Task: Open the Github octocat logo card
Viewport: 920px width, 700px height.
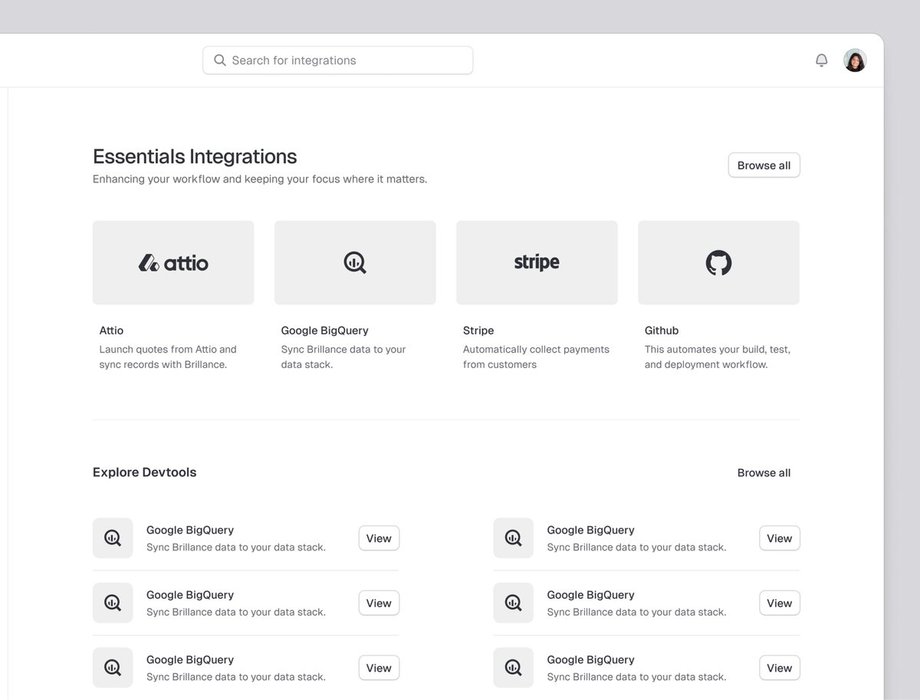Action: (718, 263)
